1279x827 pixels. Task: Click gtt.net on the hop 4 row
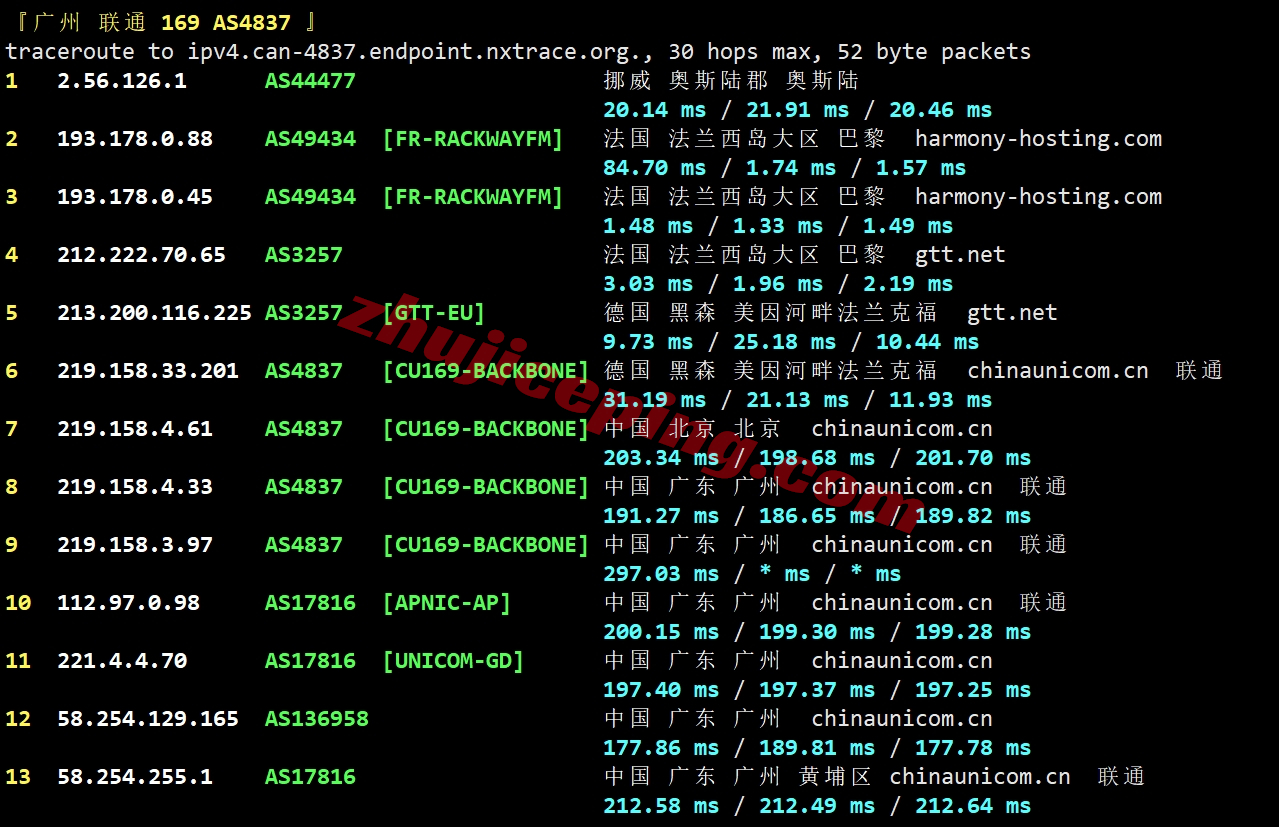click(x=960, y=255)
